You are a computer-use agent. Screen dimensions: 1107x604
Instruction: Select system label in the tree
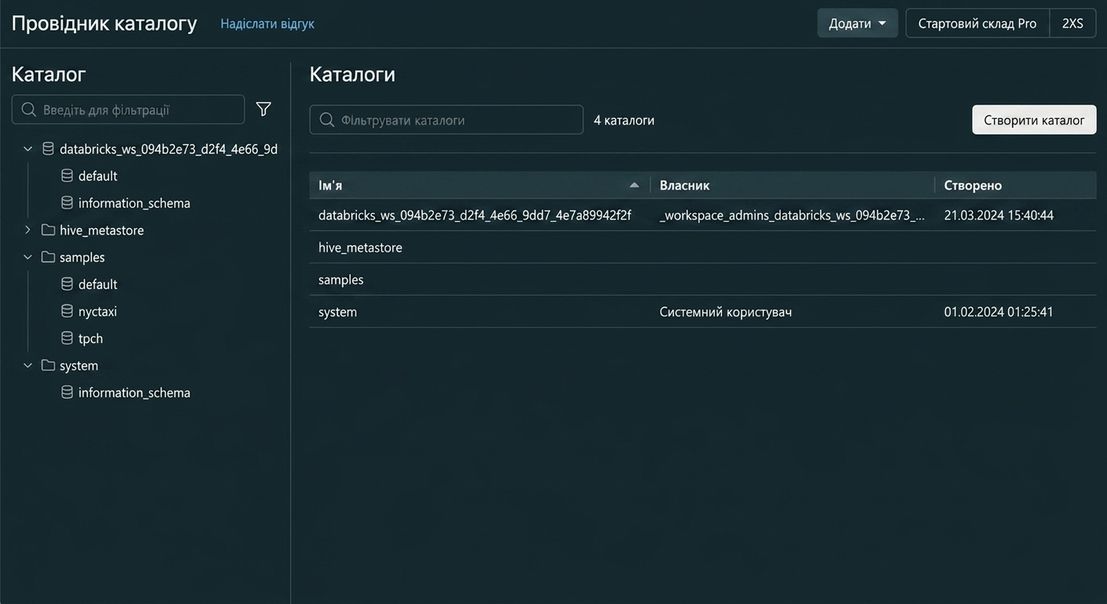[78, 366]
